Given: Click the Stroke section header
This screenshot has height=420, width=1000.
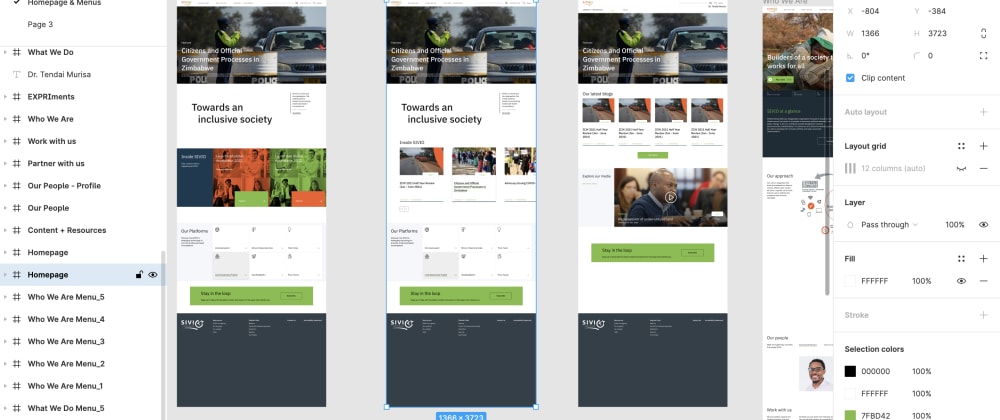Looking at the screenshot, I should pos(857,315).
